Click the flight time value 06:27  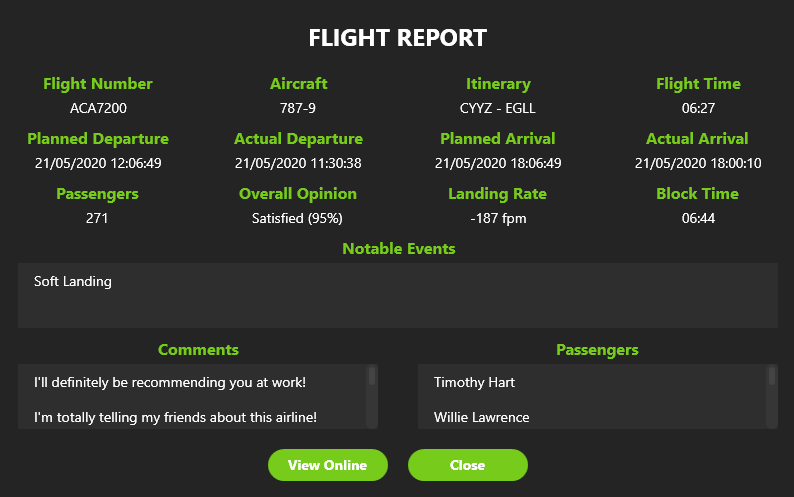[x=698, y=108]
